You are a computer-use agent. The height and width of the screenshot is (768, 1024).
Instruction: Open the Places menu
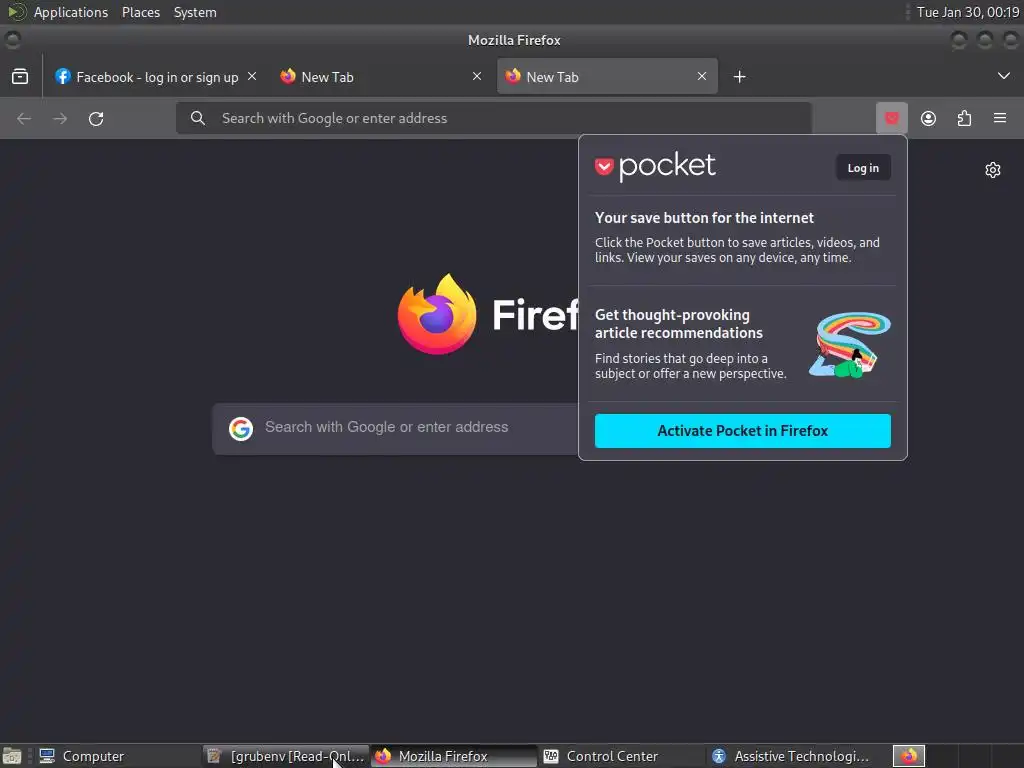point(141,12)
